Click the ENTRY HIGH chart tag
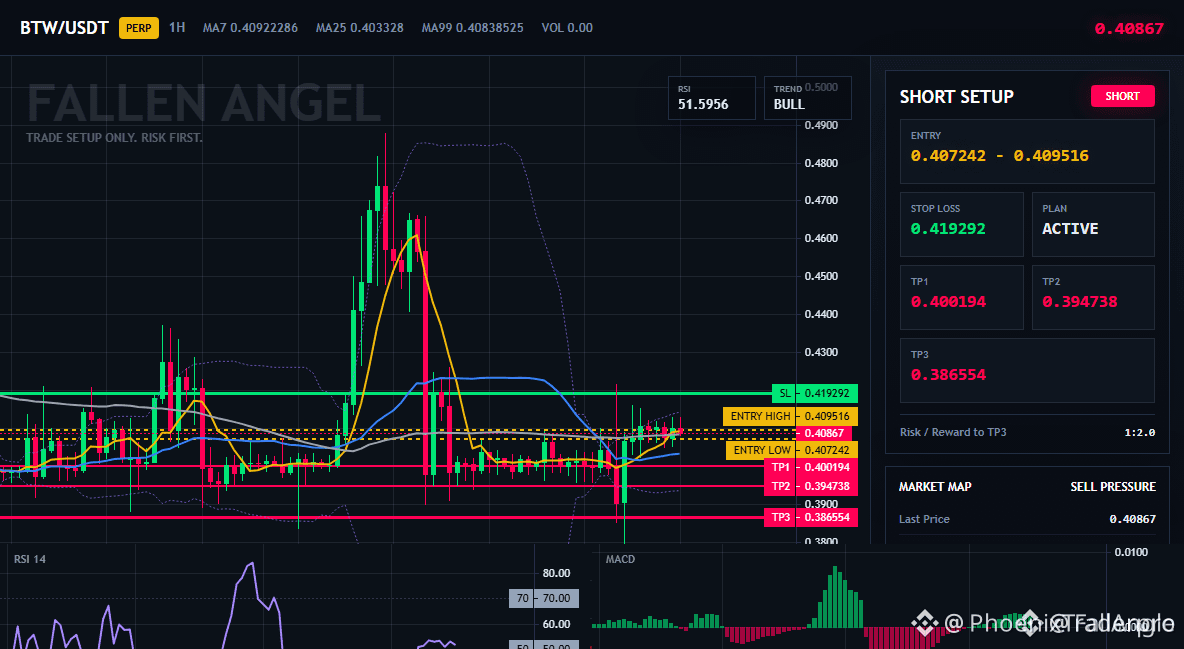The width and height of the screenshot is (1184, 649). [790, 416]
